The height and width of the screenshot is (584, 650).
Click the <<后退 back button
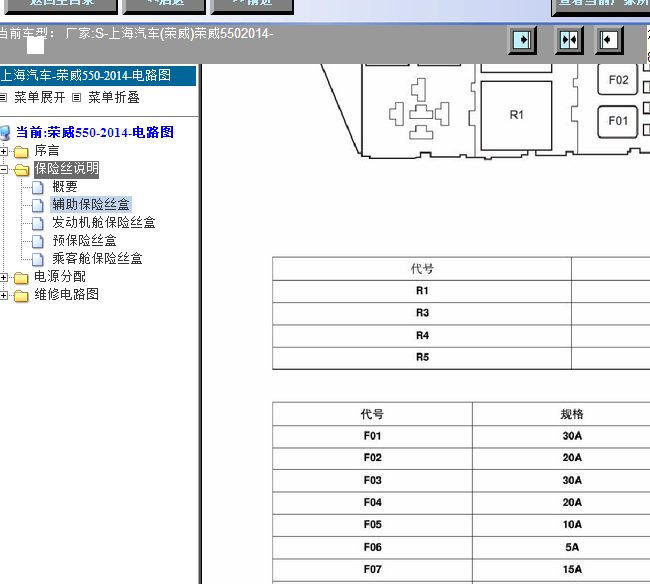[x=165, y=6]
